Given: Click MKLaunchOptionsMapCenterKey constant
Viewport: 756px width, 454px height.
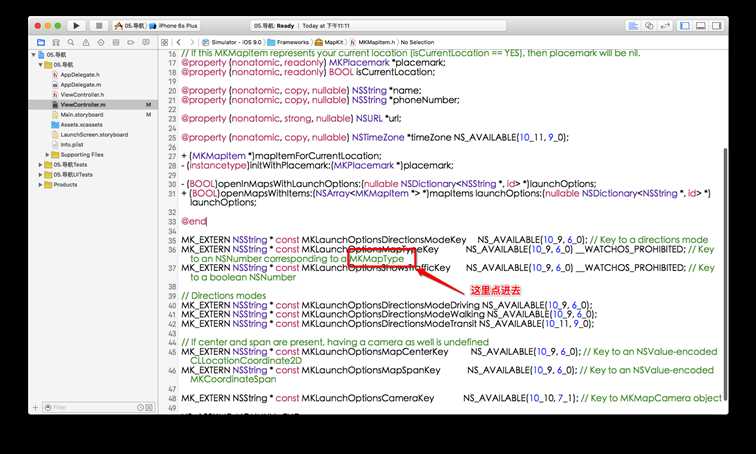Looking at the screenshot, I should pos(375,352).
